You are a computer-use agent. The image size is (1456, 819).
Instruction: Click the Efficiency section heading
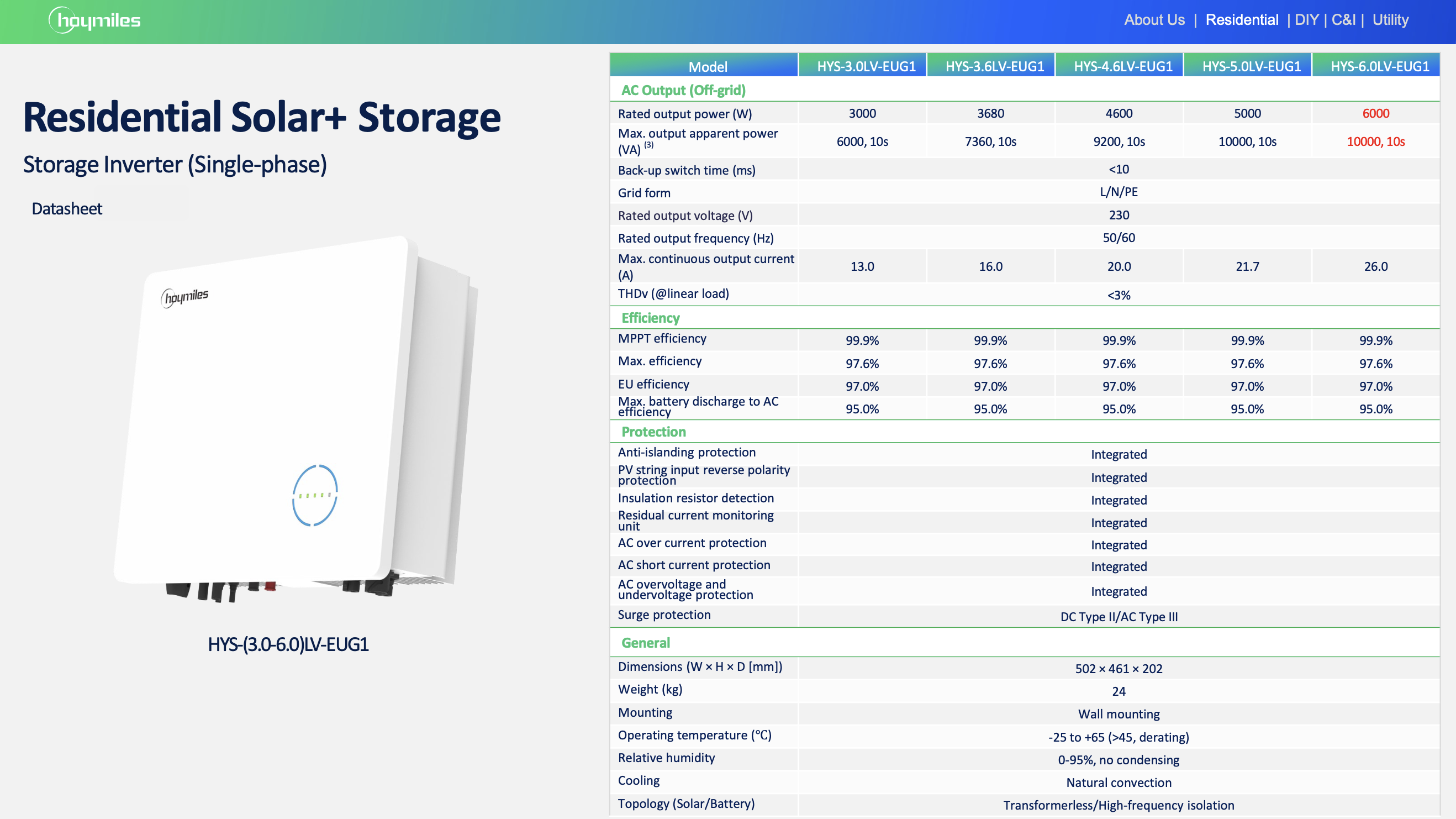point(650,318)
